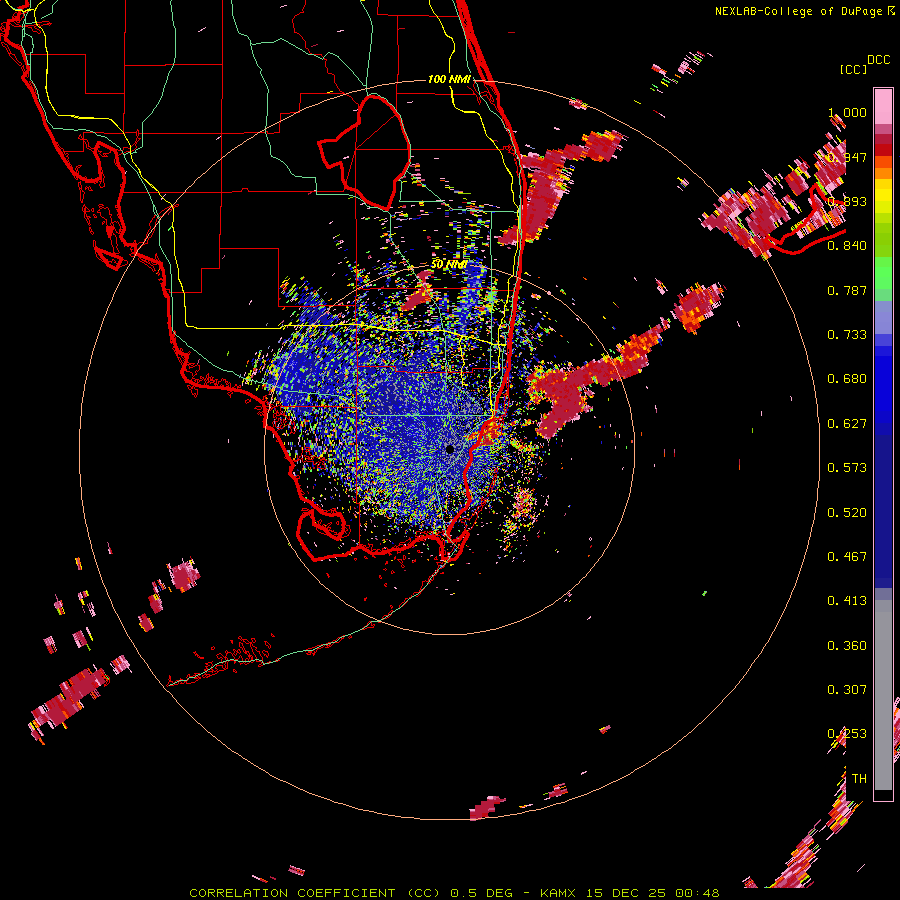
Task: Select the 1.000 value on the legend
Action: (847, 112)
